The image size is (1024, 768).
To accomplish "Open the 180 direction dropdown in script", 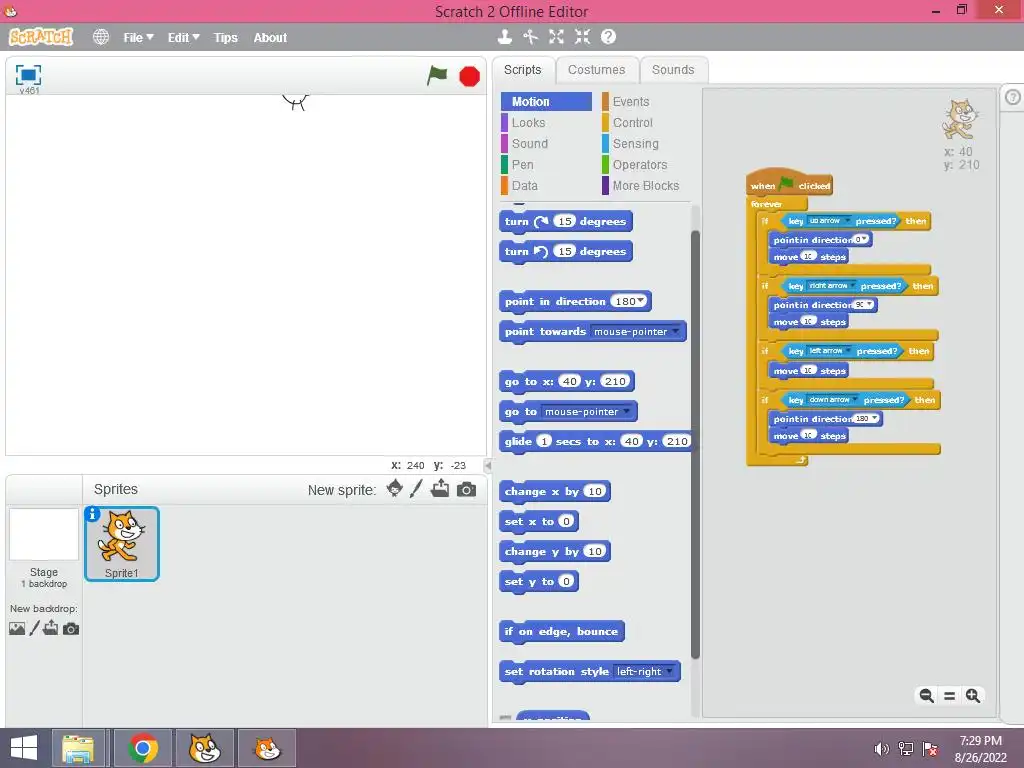I will point(874,419).
